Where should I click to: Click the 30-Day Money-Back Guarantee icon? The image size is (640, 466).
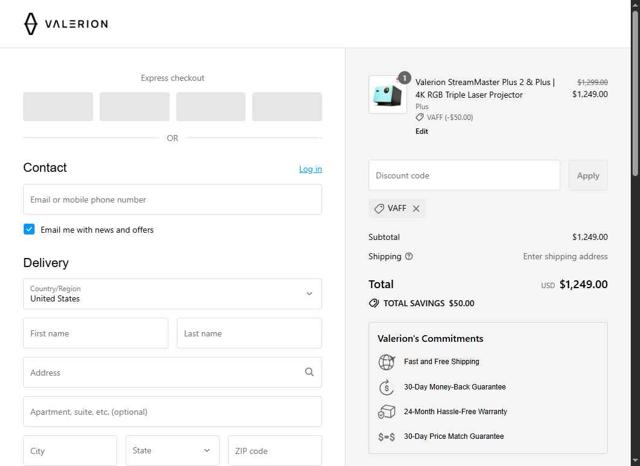tap(386, 387)
